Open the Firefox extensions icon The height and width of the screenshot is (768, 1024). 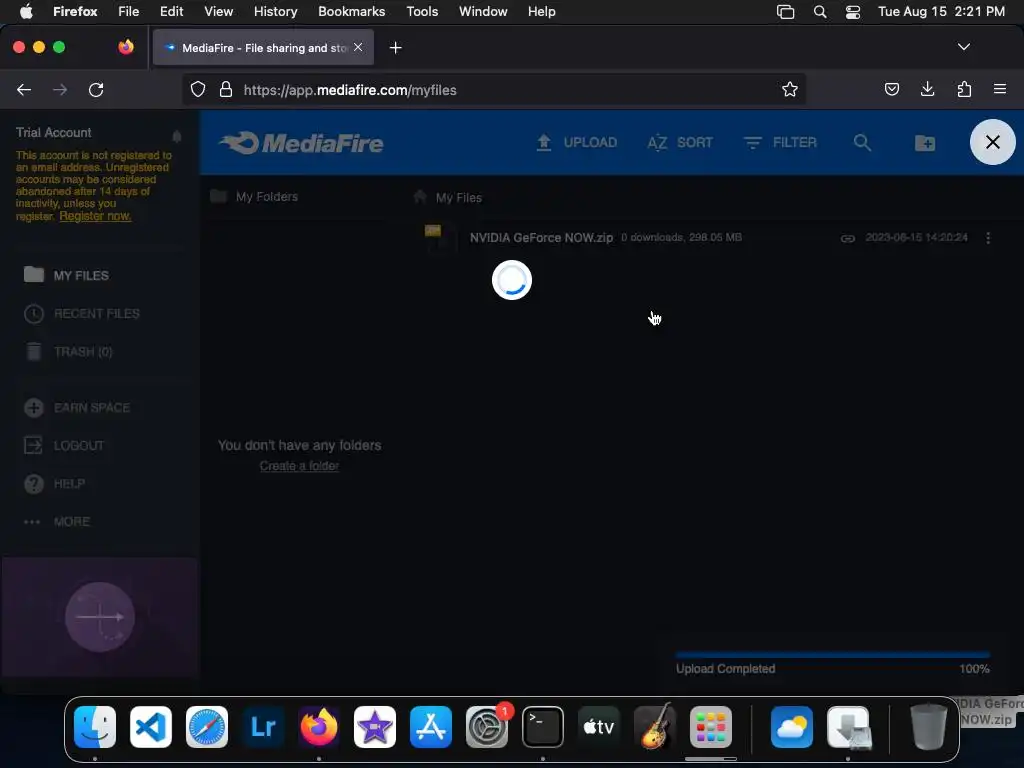click(x=964, y=89)
